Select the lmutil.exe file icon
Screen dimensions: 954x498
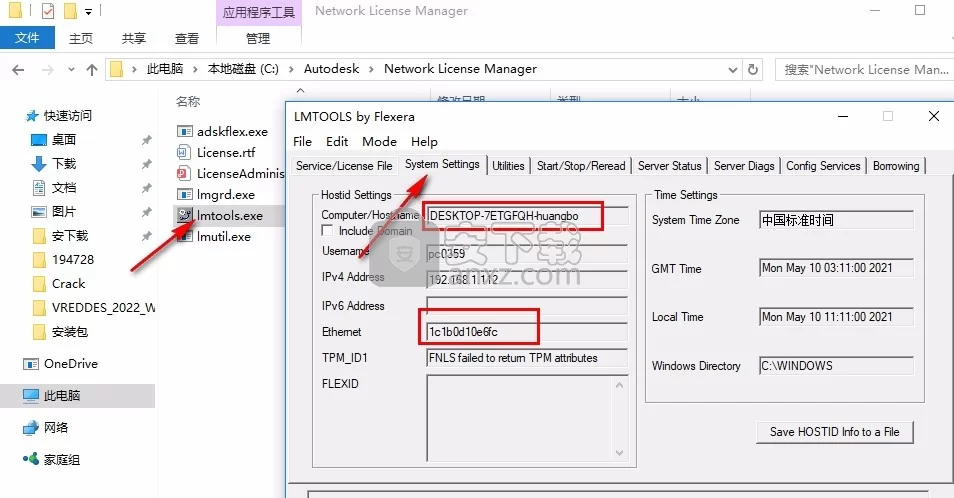tap(184, 237)
